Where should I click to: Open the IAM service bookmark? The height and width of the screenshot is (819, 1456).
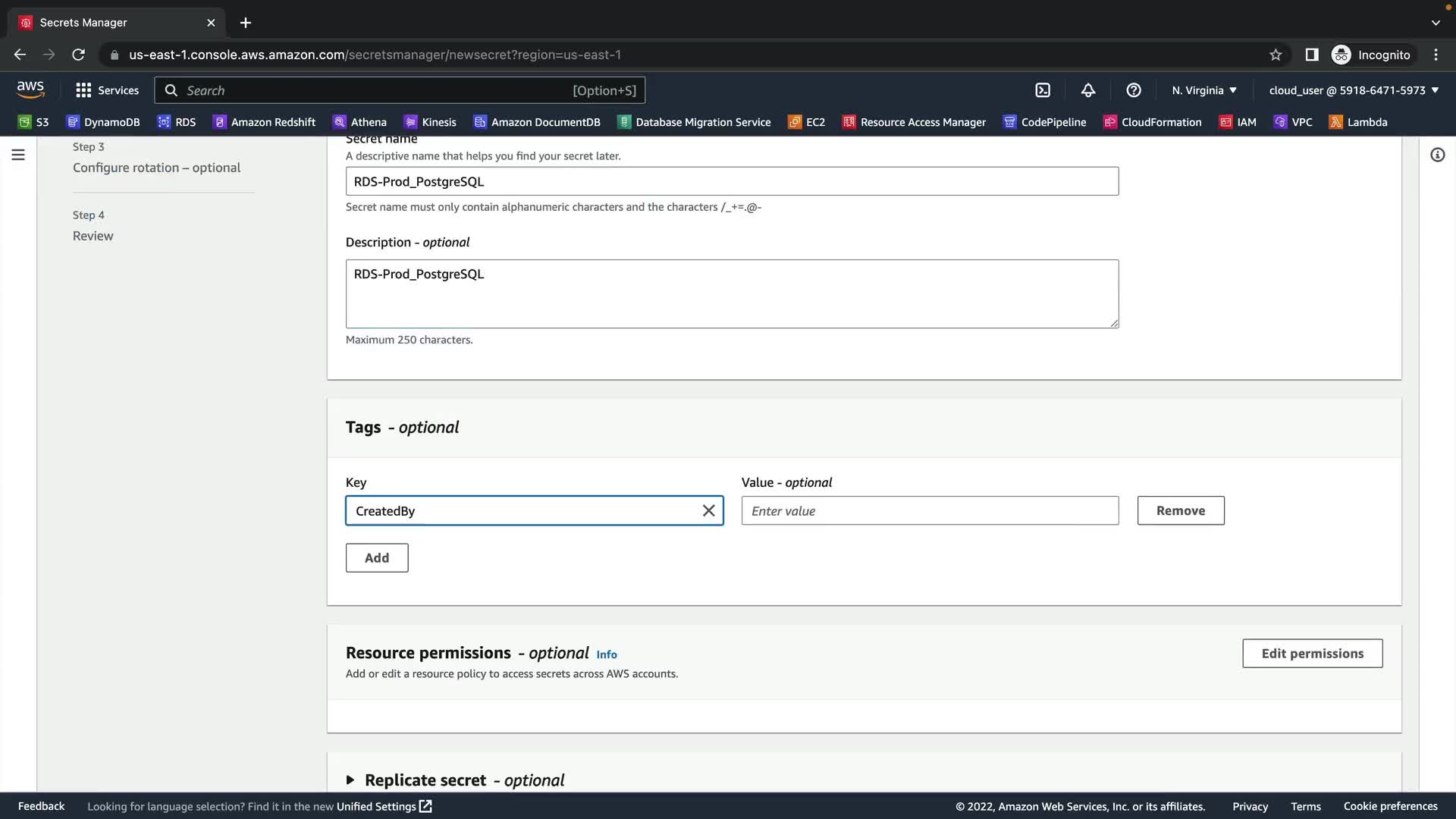(1238, 122)
